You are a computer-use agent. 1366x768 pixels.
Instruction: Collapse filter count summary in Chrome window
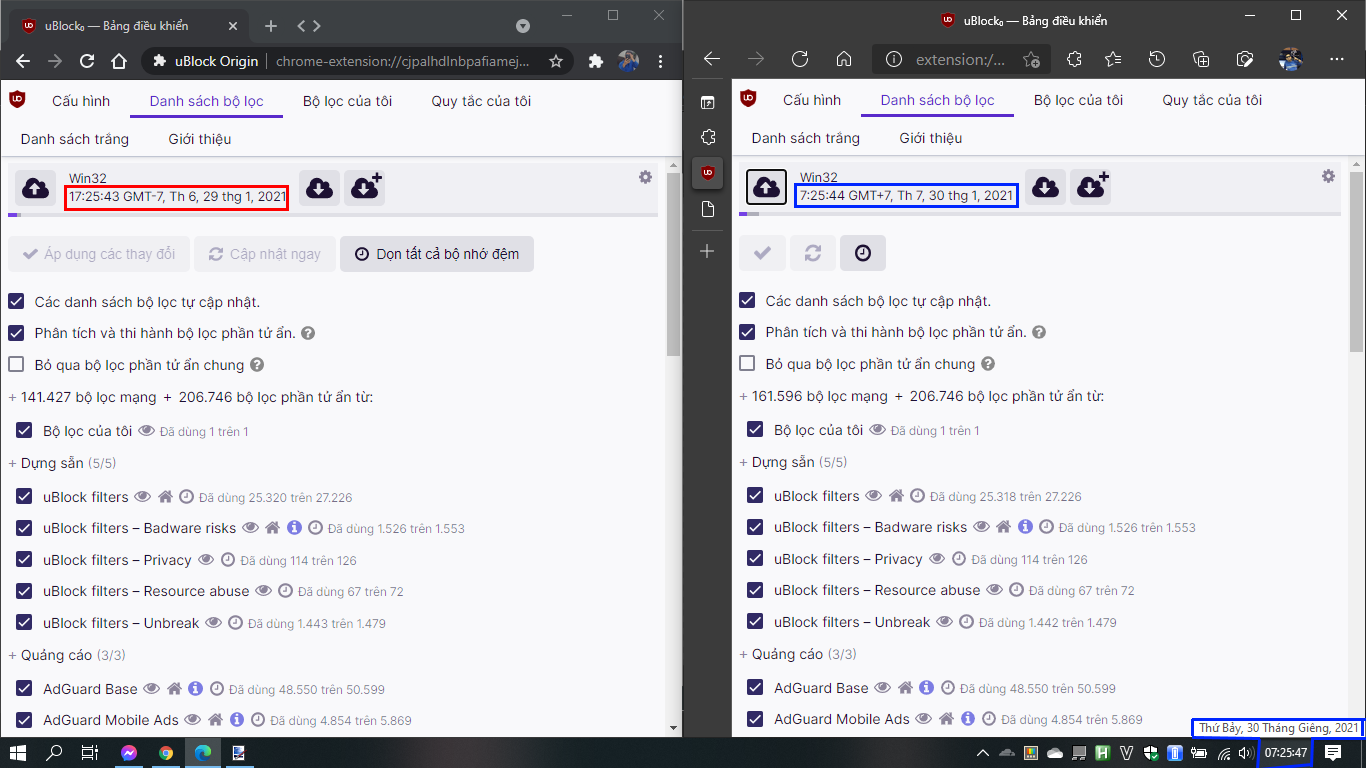(x=13, y=398)
